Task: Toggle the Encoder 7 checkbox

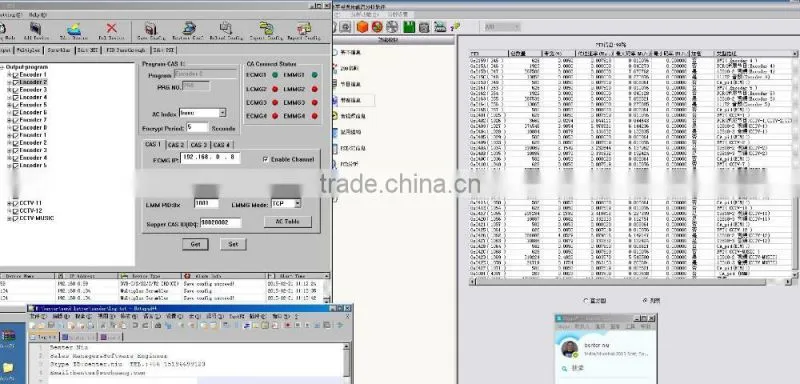Action: [15, 120]
